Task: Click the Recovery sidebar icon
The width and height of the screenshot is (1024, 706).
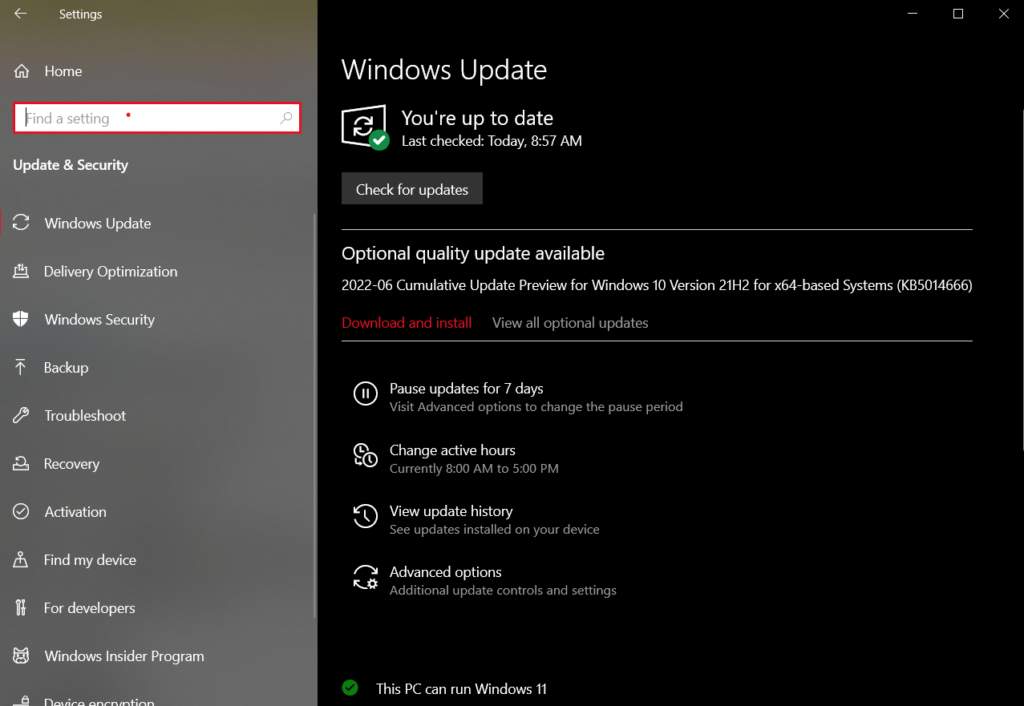Action: click(x=21, y=464)
